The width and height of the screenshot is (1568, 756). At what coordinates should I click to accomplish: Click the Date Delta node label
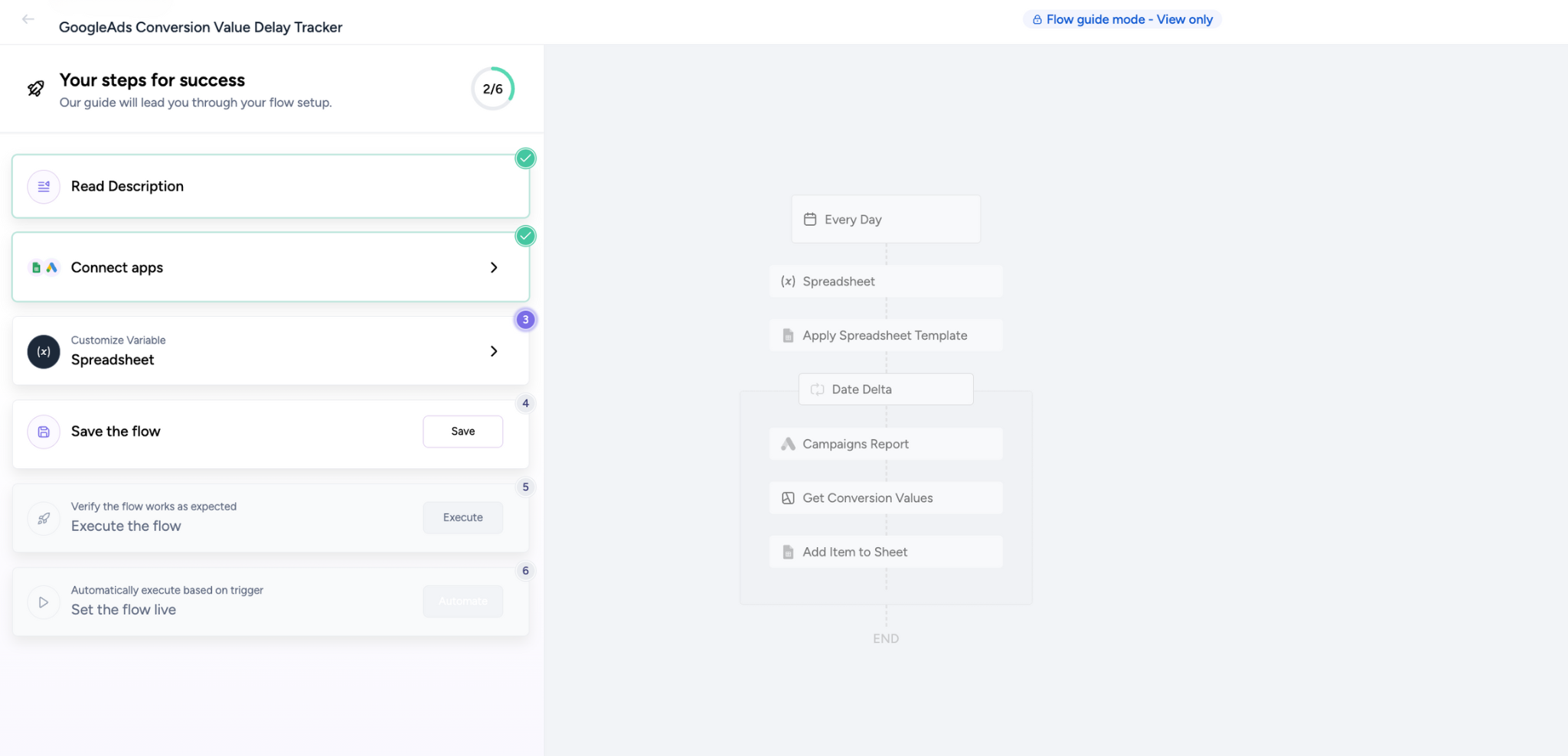[x=861, y=389]
